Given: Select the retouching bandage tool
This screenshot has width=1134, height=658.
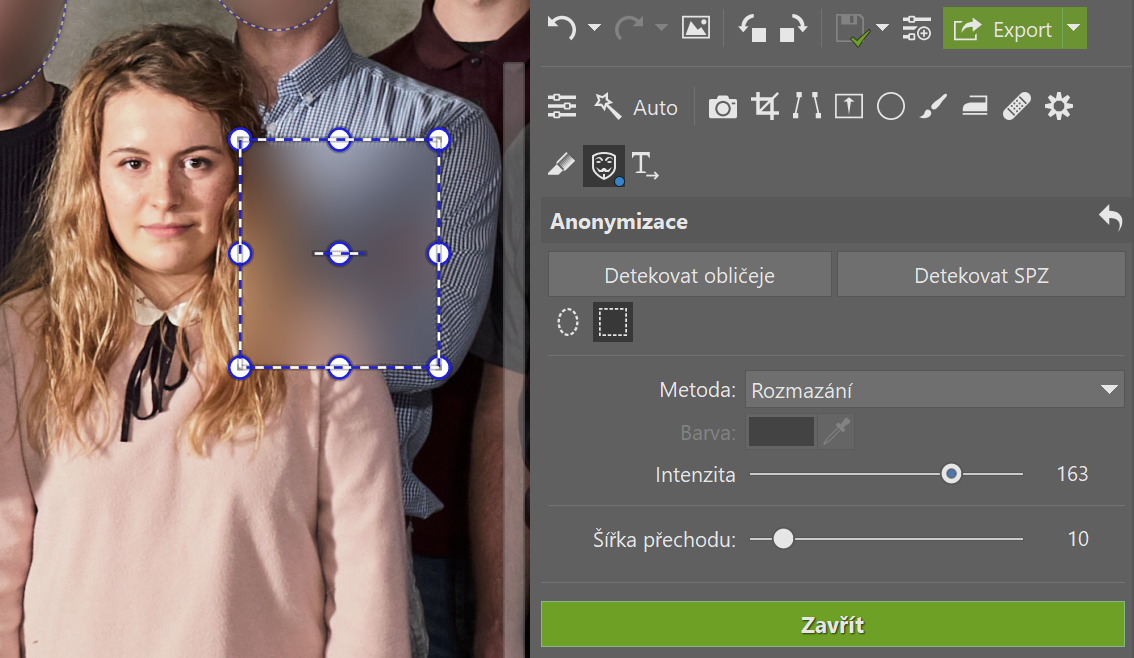Looking at the screenshot, I should click(x=1017, y=106).
